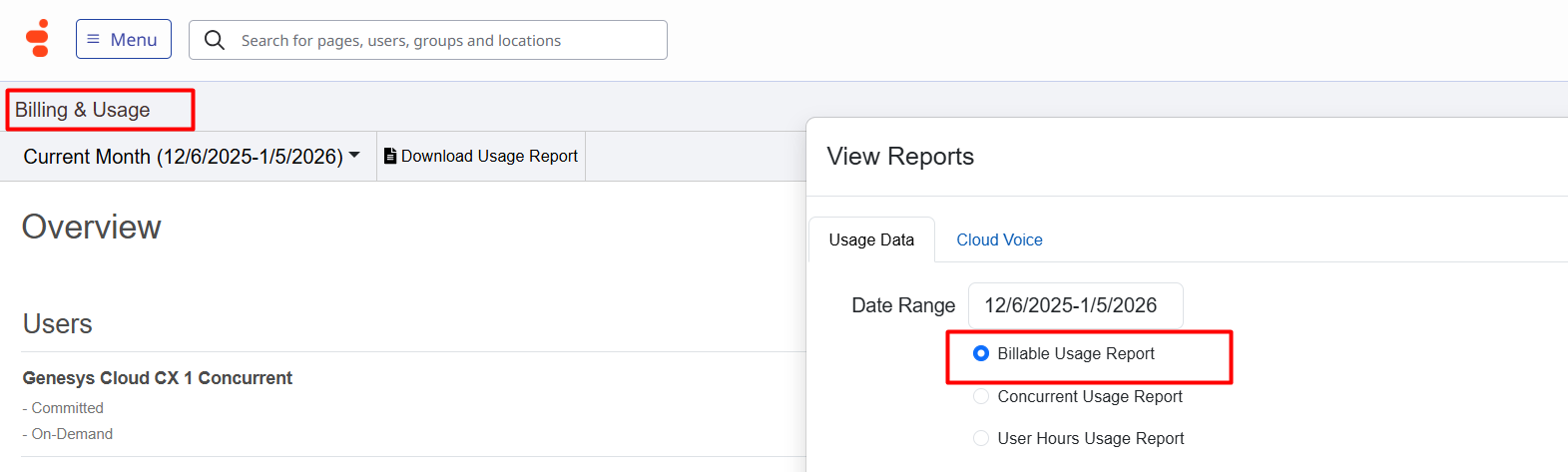Click the document icon beside Download Usage Report
This screenshot has height=472, width=1568.
point(390,157)
